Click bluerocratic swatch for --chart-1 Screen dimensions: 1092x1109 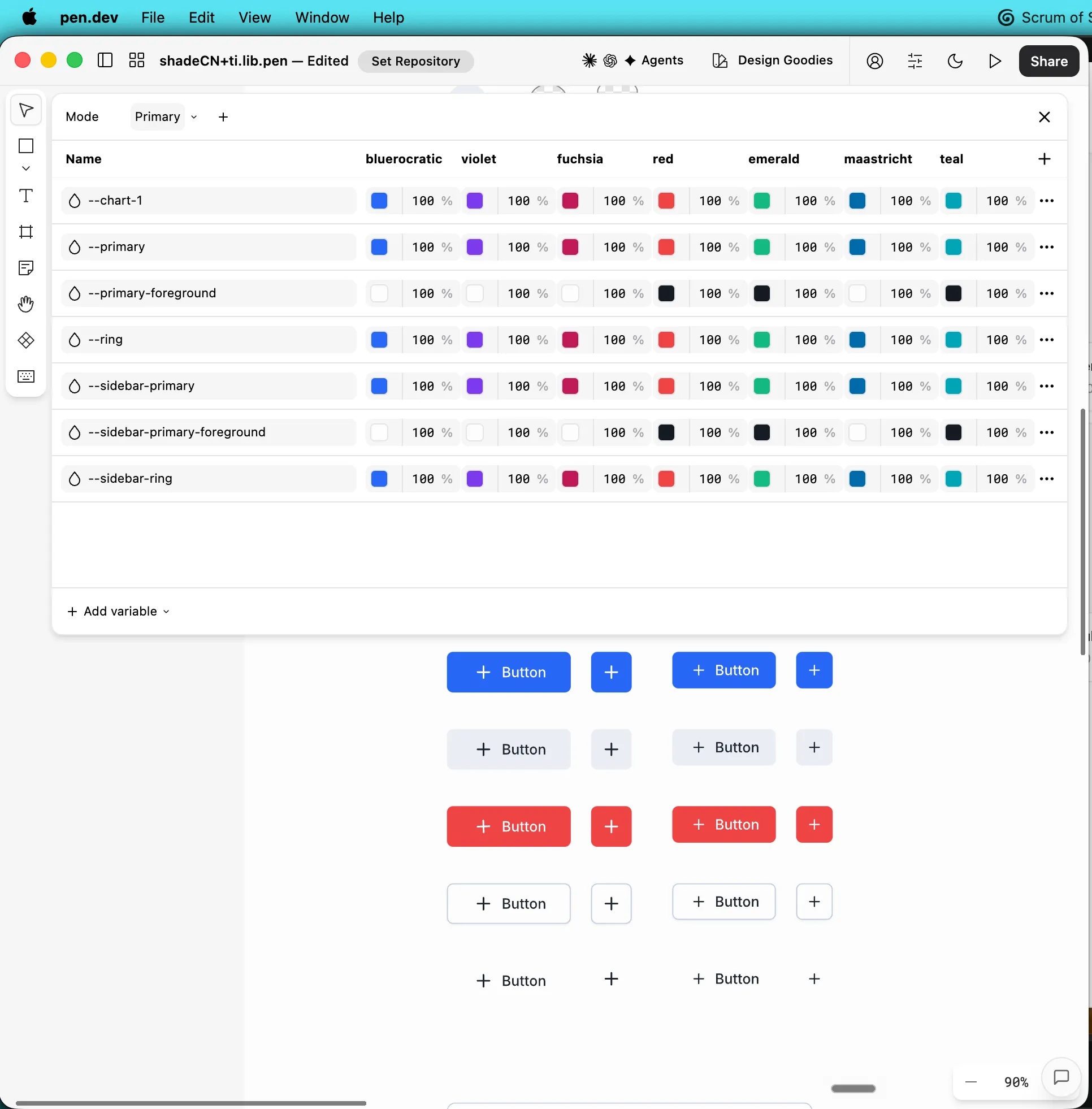point(379,201)
